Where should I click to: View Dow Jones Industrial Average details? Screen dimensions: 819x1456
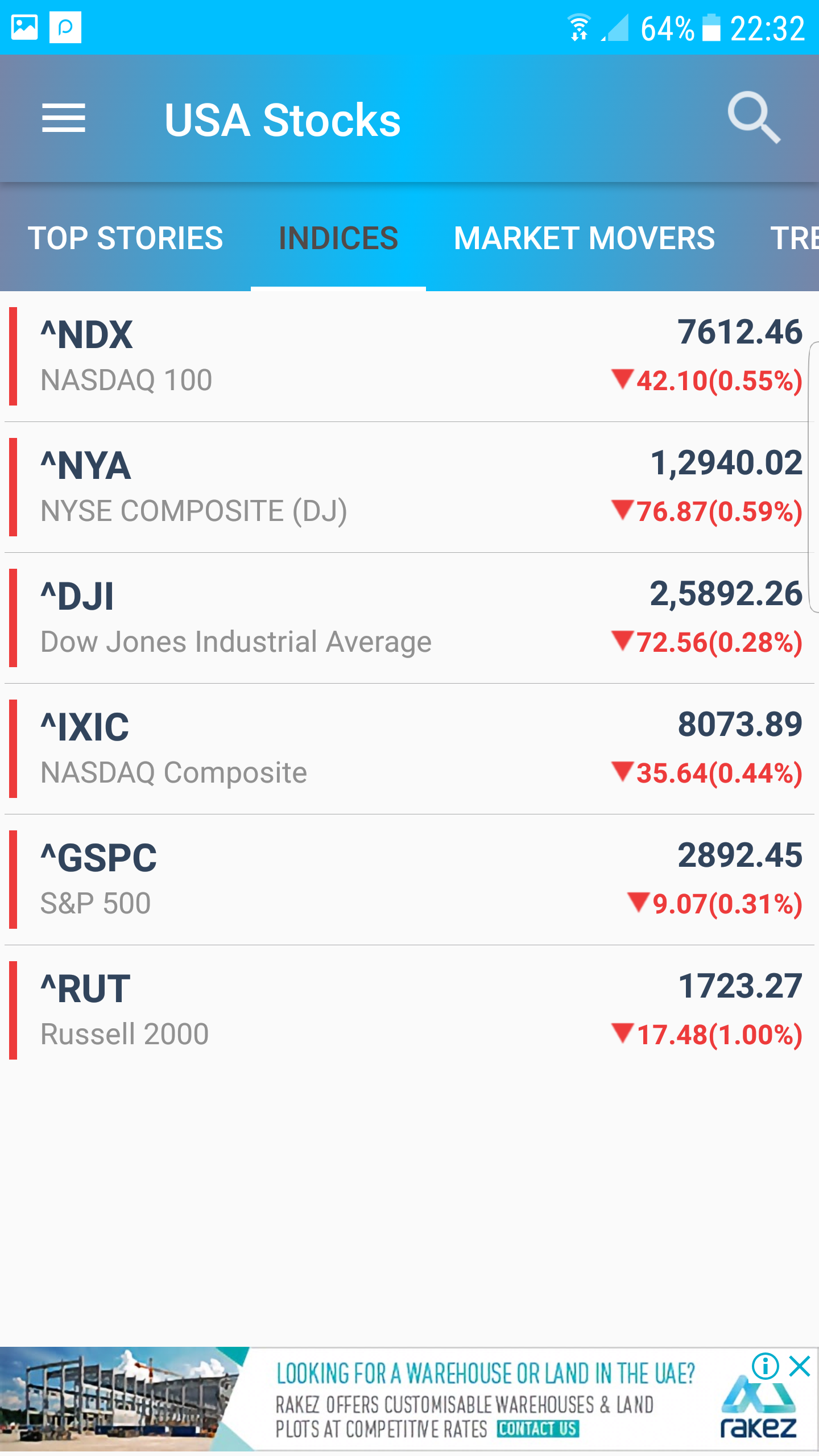point(409,618)
